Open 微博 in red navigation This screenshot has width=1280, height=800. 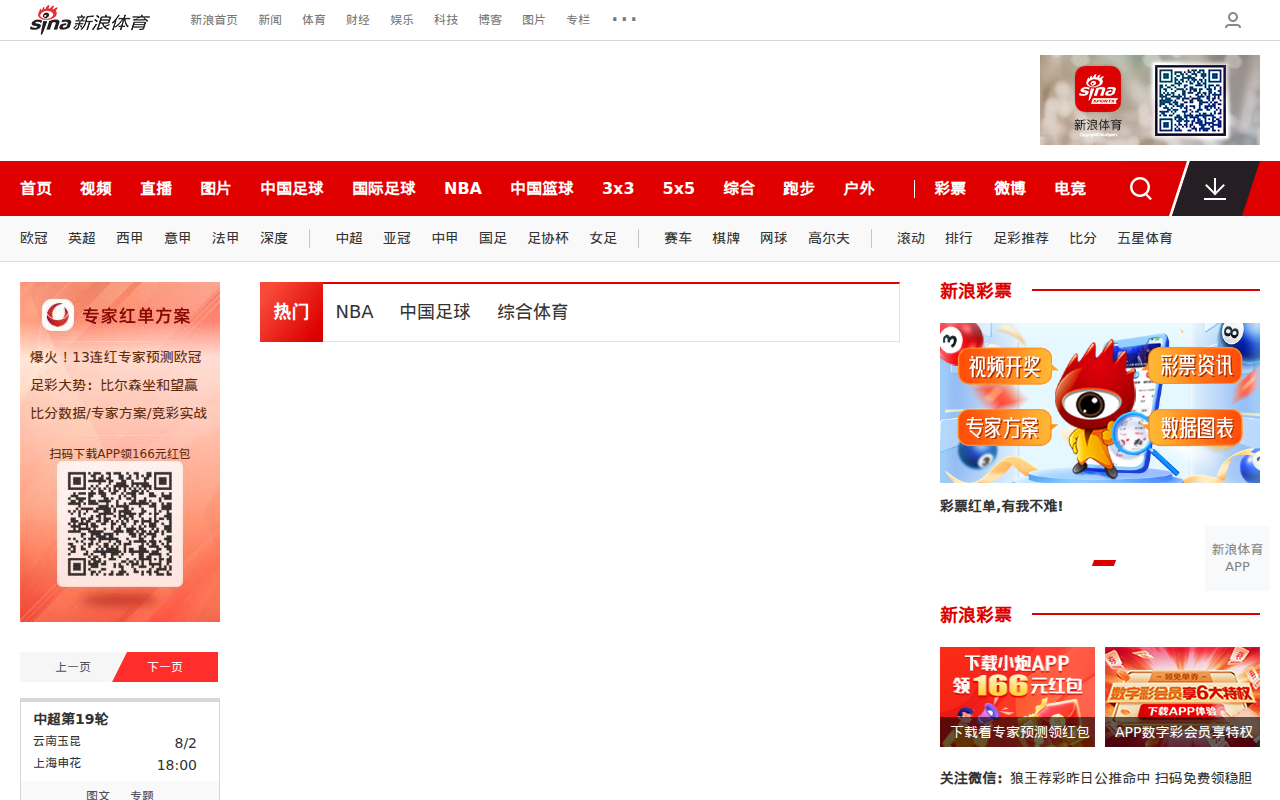(1010, 188)
